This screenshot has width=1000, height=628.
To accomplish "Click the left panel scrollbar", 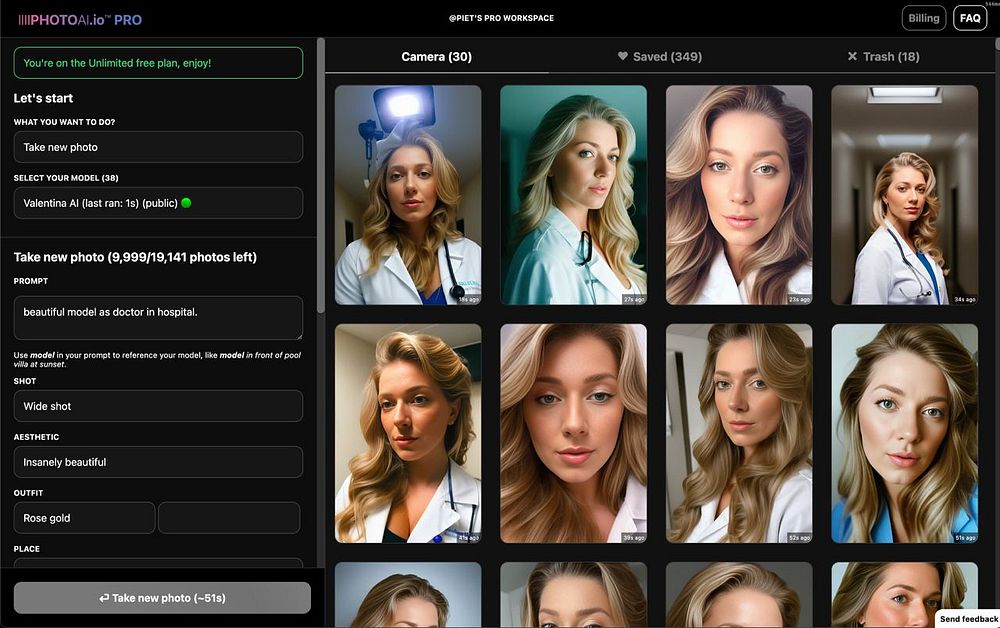I will pyautogui.click(x=321, y=175).
